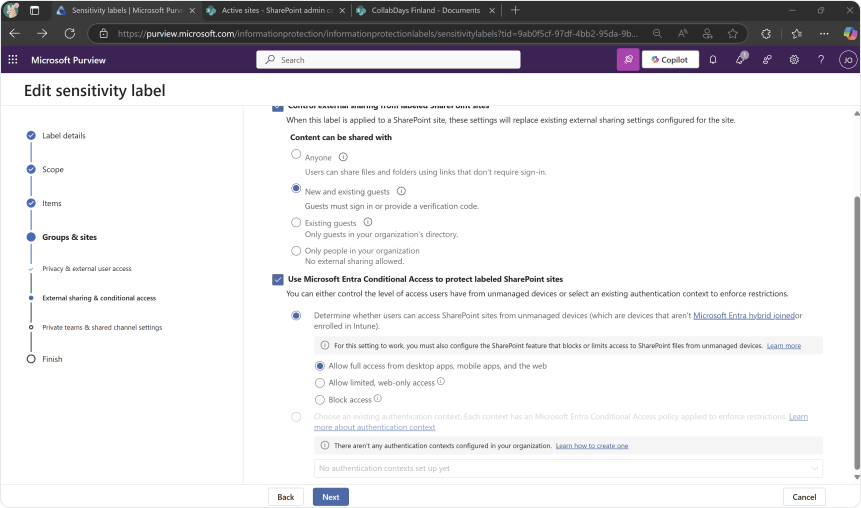
Task: Click the browser Forward arrow
Action: pos(42,34)
